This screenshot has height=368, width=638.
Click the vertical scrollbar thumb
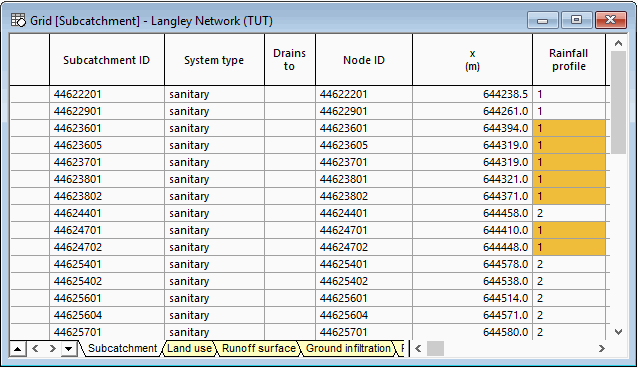pyautogui.click(x=618, y=102)
